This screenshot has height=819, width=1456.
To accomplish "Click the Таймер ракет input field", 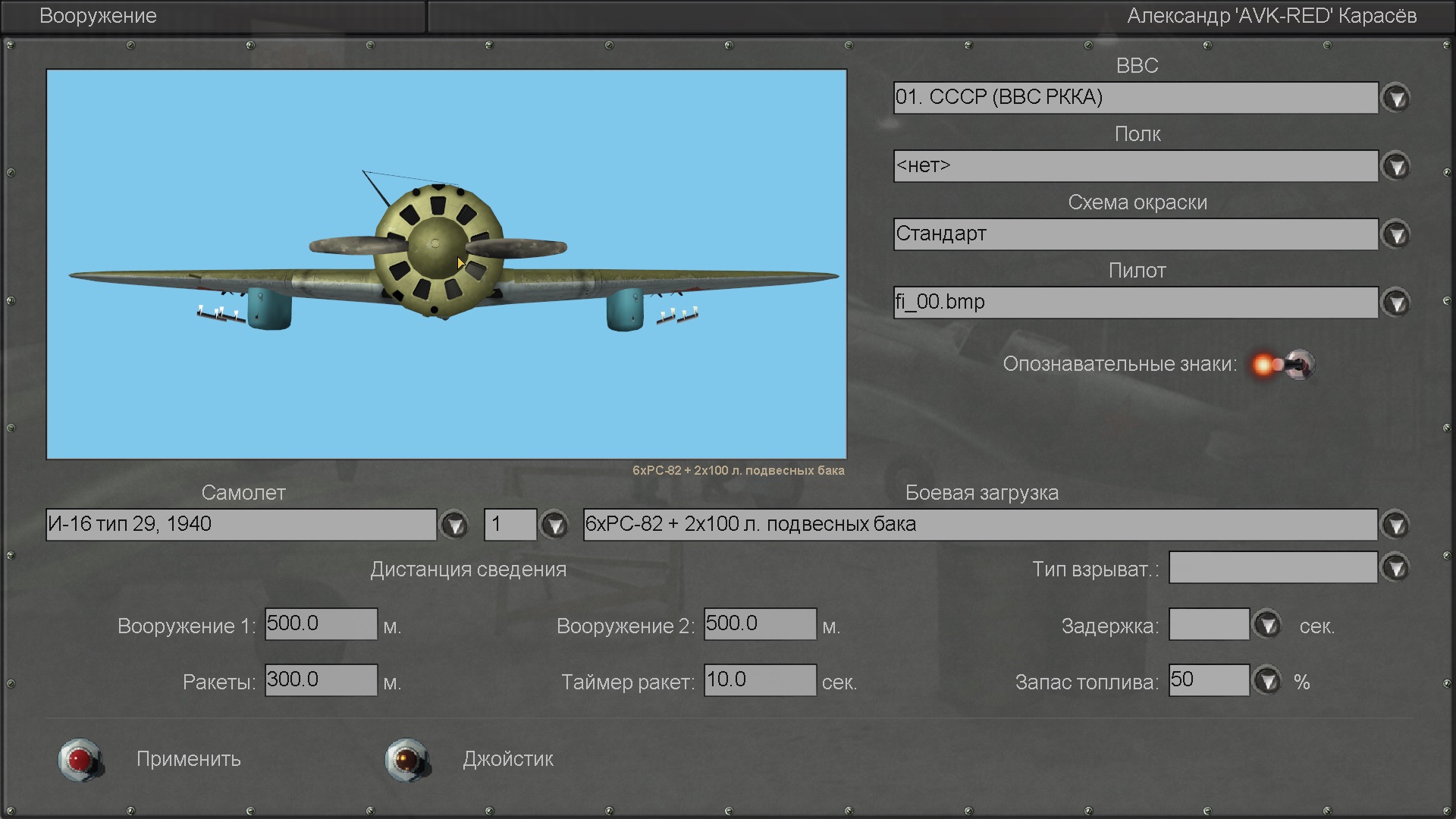I will [x=760, y=680].
